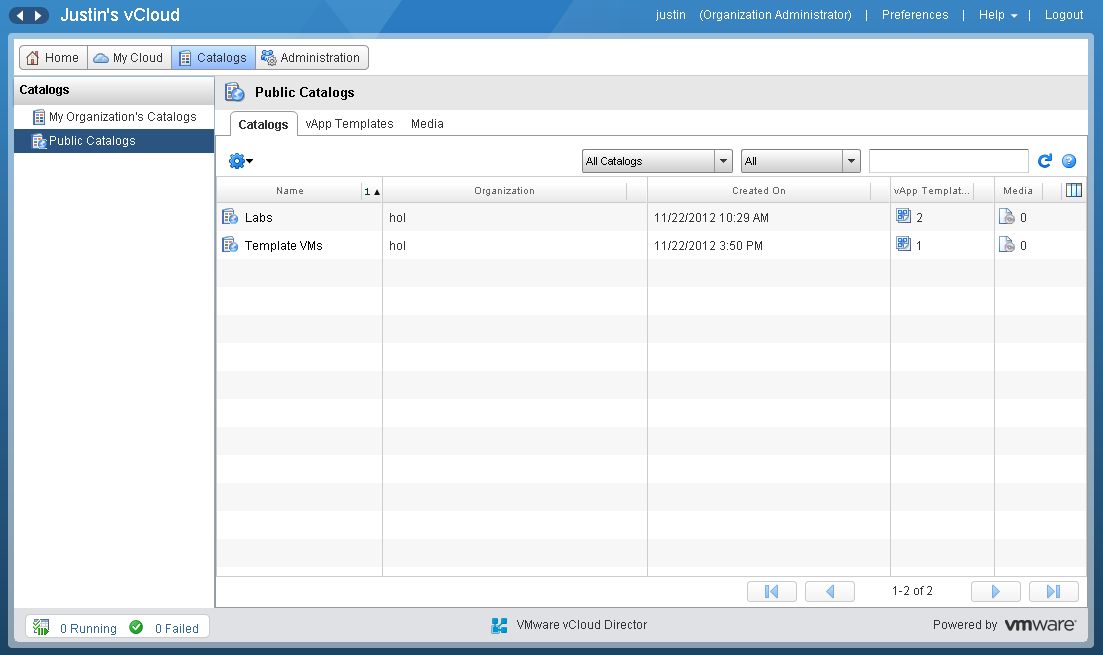Click the media icon in Template VMs row
Image resolution: width=1103 pixels, height=655 pixels.
1007,245
